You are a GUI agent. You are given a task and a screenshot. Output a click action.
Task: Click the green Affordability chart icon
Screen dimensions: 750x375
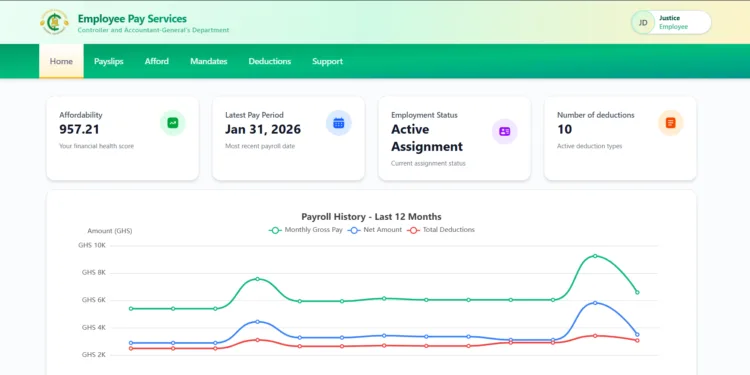coord(173,123)
